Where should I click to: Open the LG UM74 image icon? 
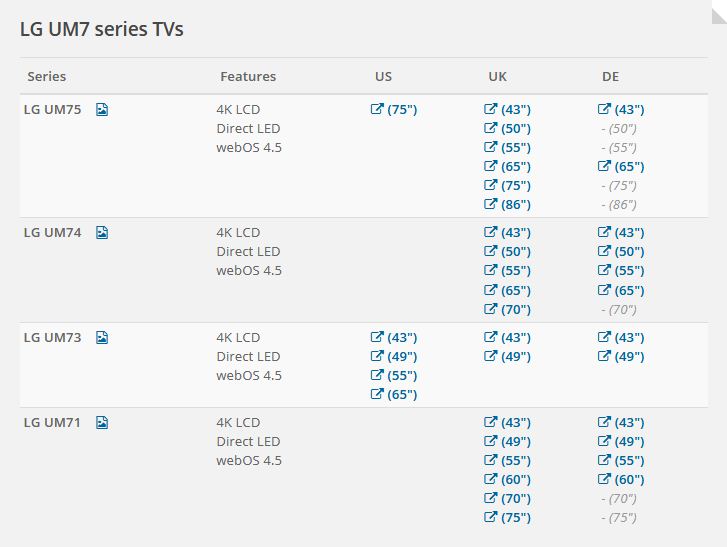[x=102, y=232]
